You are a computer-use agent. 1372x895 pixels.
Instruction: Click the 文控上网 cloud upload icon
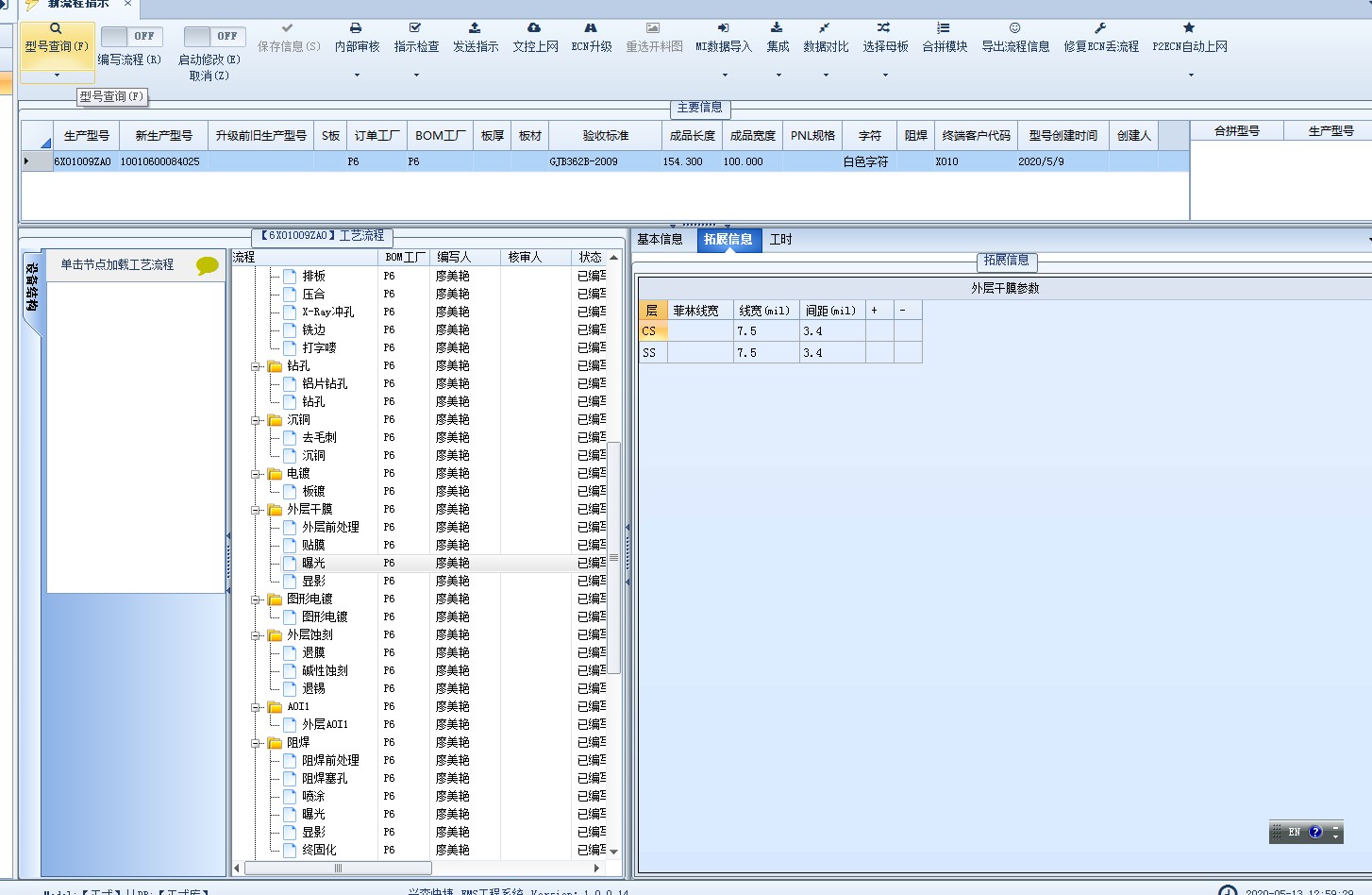[x=534, y=28]
